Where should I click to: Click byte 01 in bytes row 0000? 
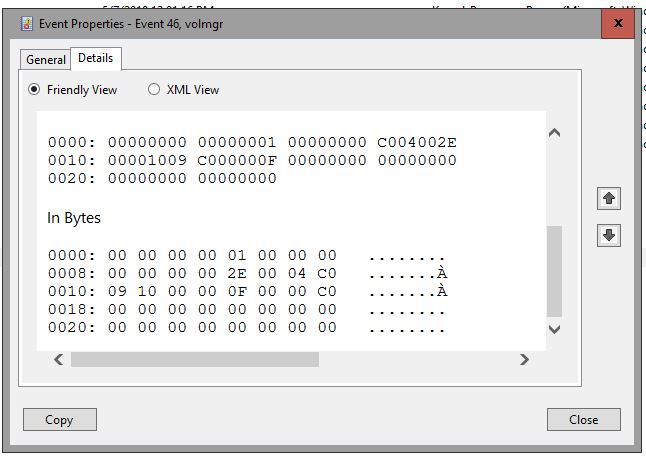tap(237, 255)
